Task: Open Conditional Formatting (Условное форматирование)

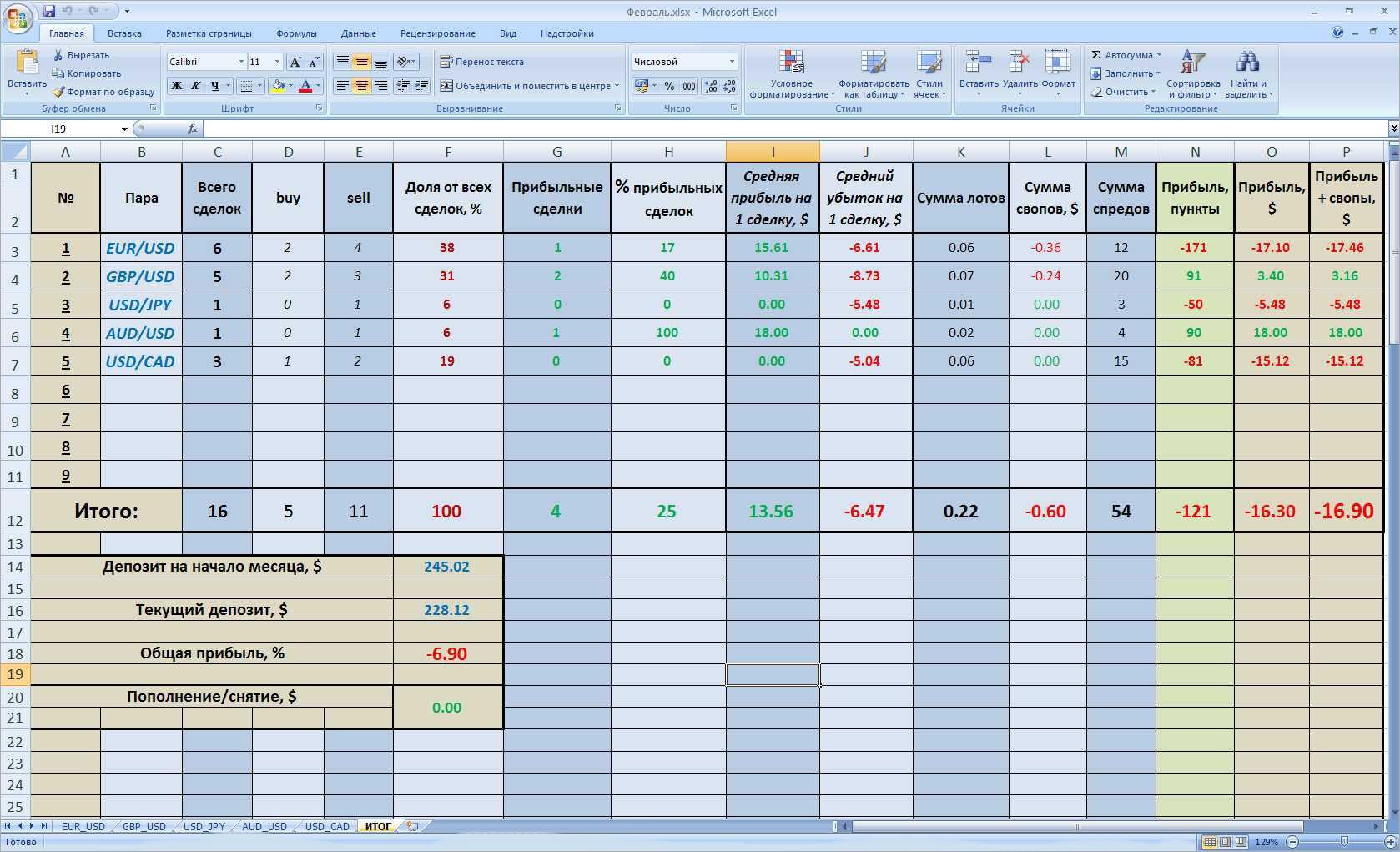Action: [791, 73]
